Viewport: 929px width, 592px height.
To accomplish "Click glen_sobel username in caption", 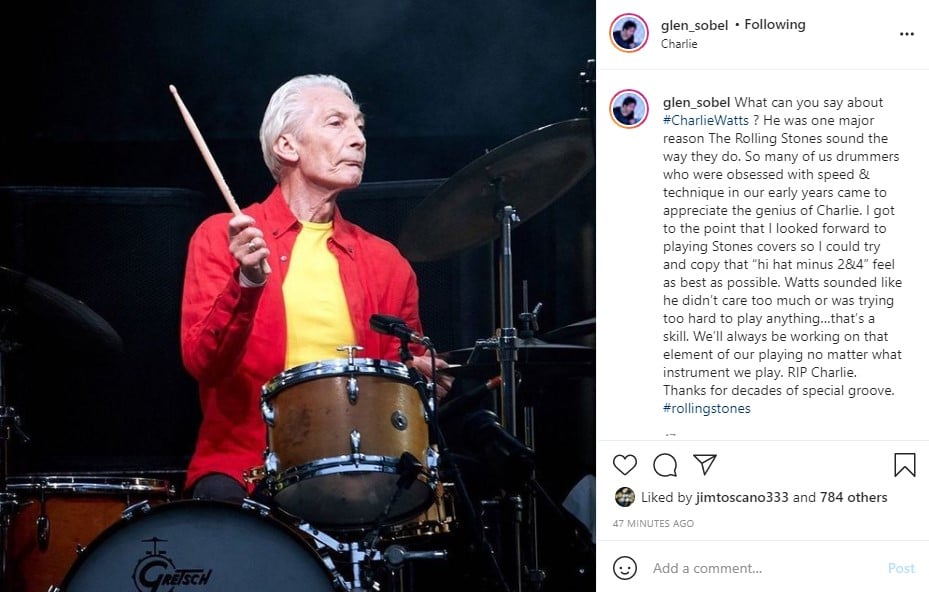I will click(696, 103).
